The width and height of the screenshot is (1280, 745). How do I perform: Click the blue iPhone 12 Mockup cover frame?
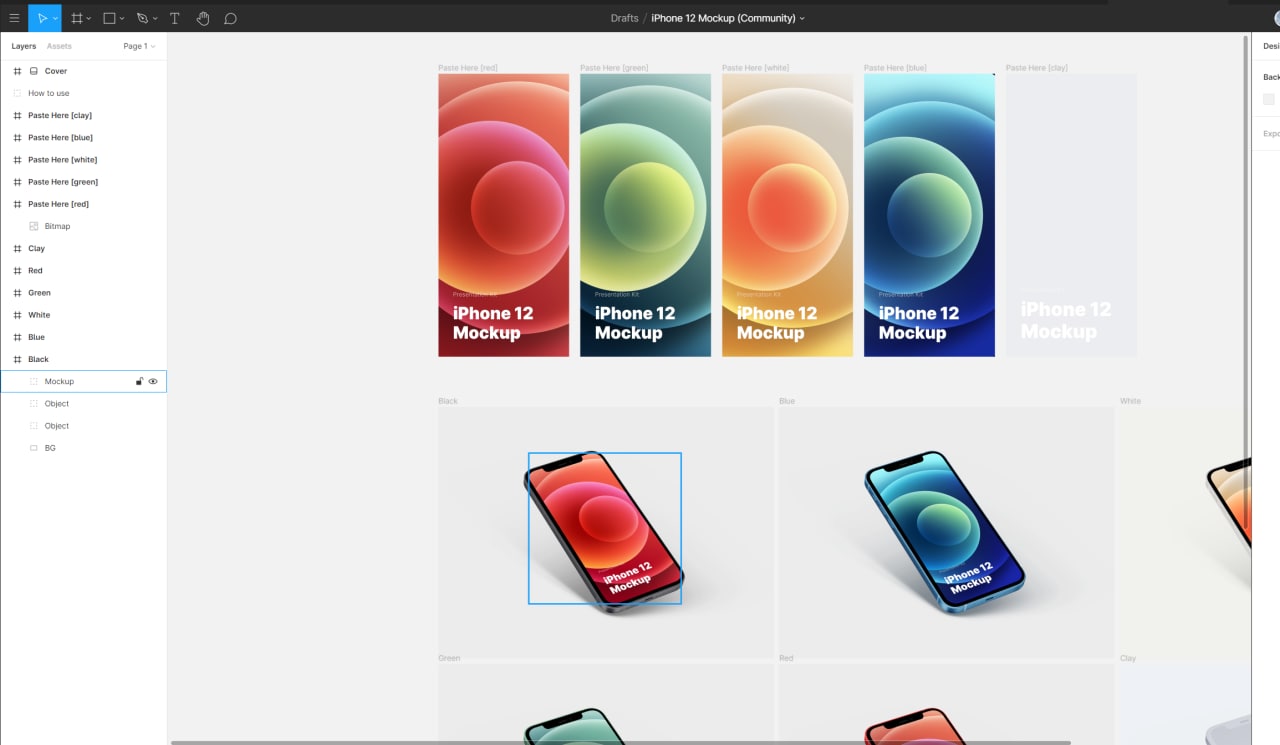(x=929, y=215)
